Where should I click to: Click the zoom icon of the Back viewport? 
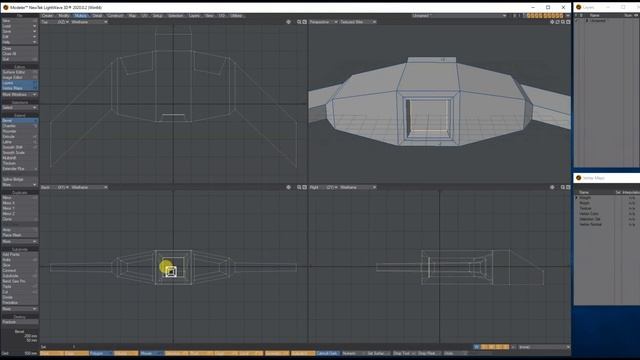point(299,187)
